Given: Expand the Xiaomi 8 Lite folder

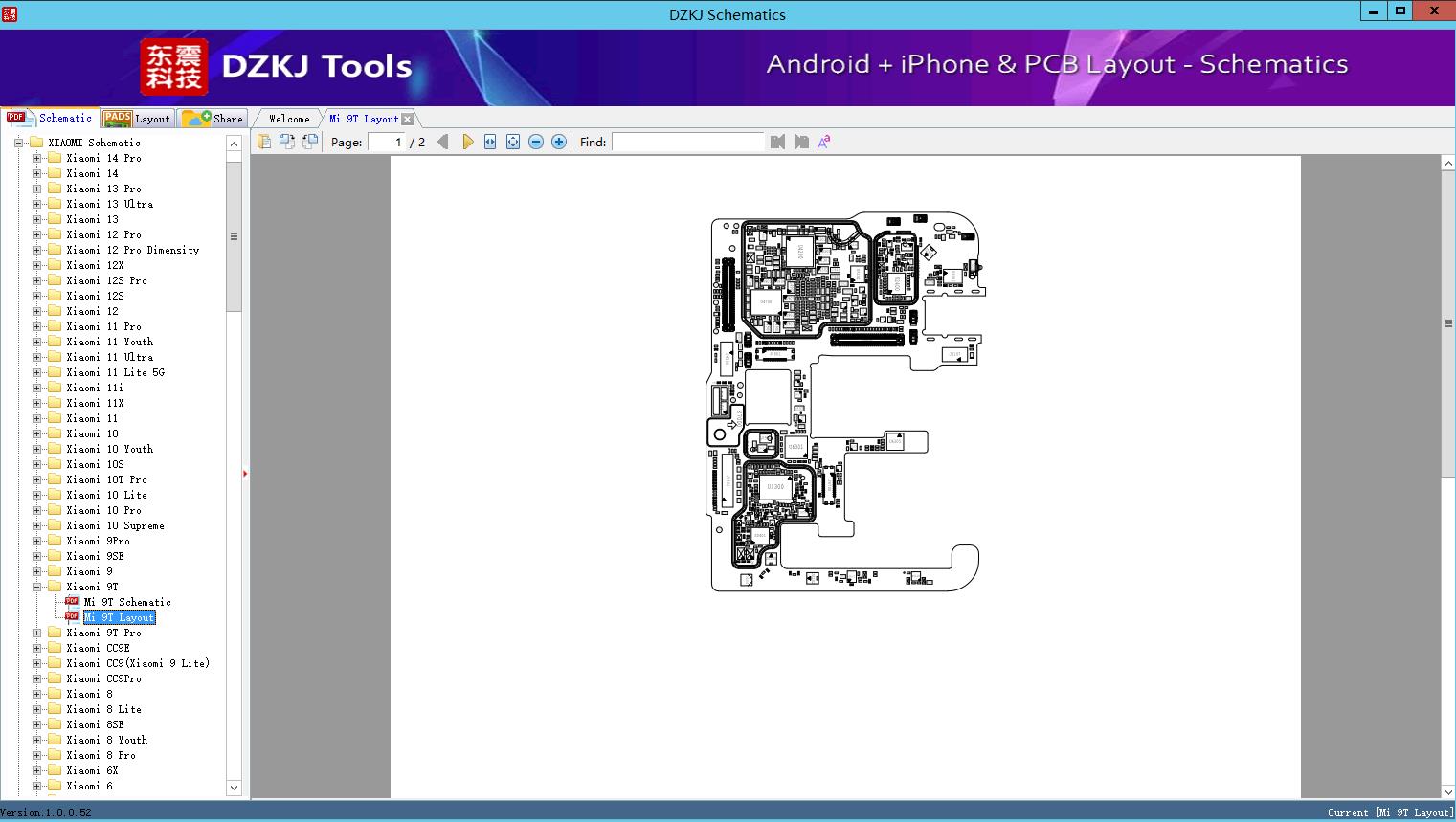Looking at the screenshot, I should click(36, 709).
